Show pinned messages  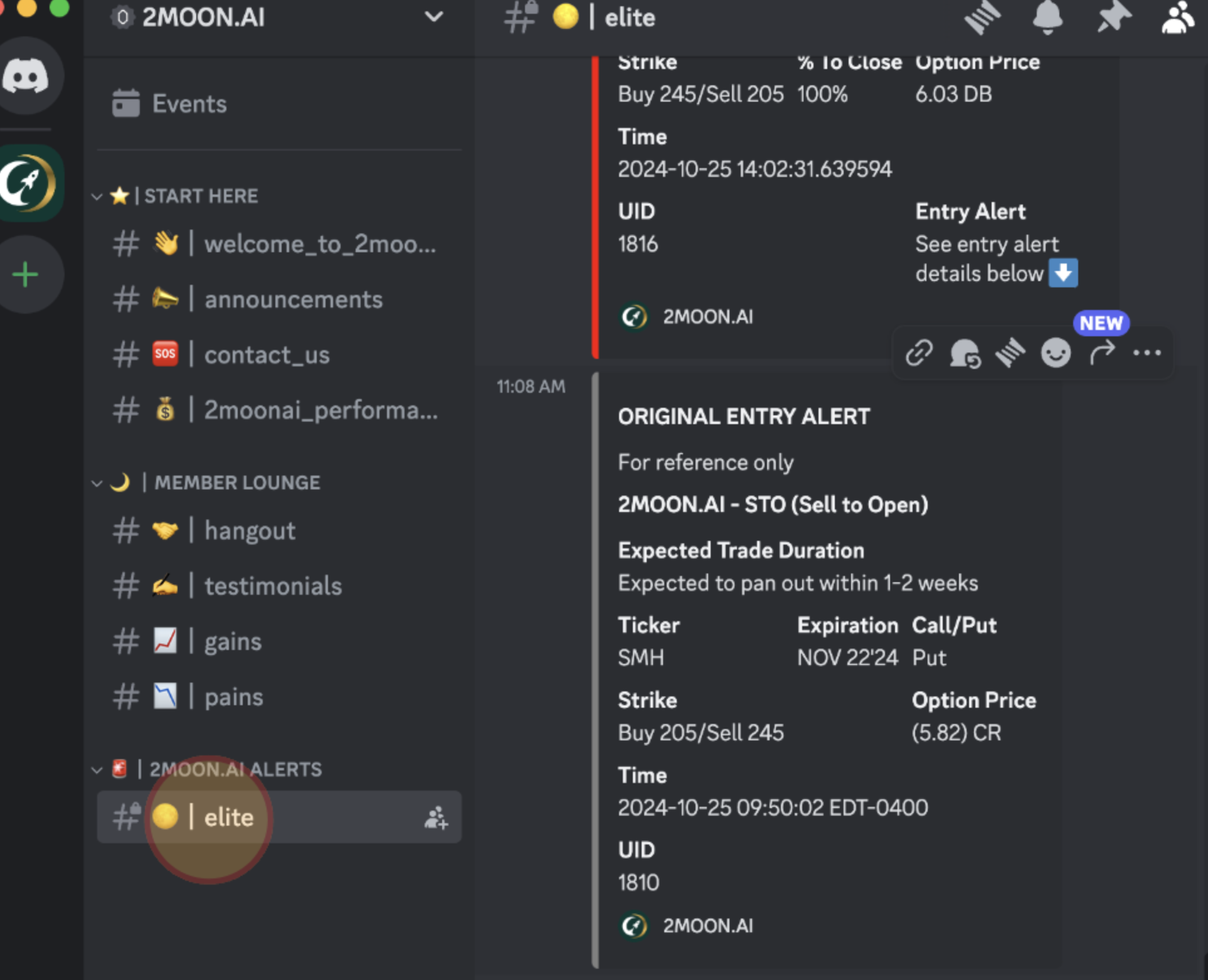pos(1113,18)
